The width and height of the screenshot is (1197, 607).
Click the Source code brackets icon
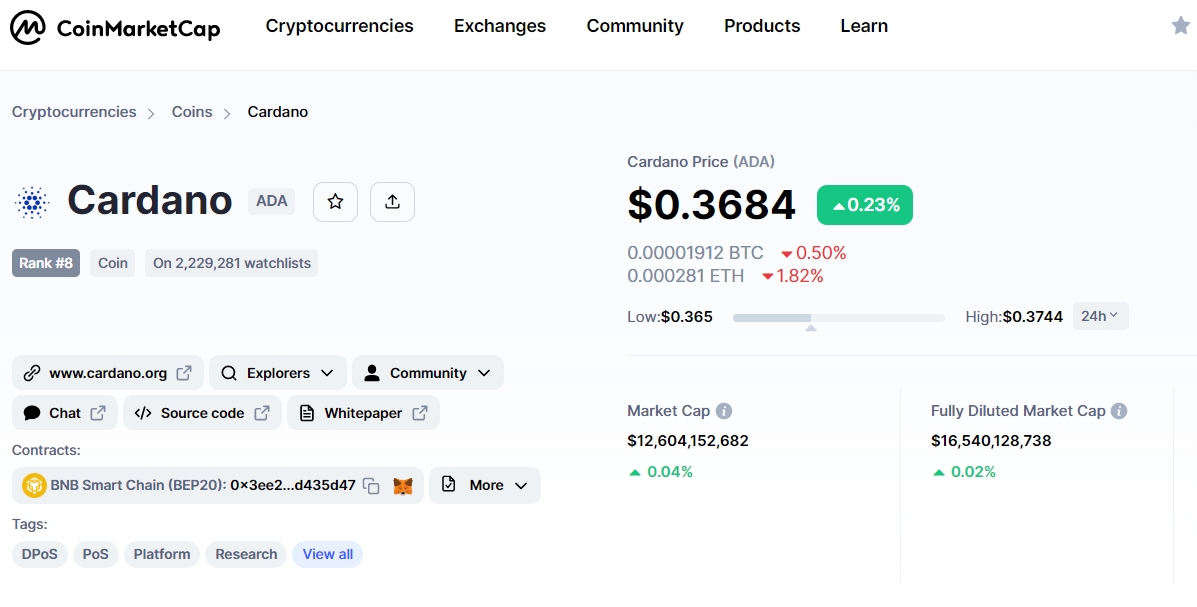143,413
